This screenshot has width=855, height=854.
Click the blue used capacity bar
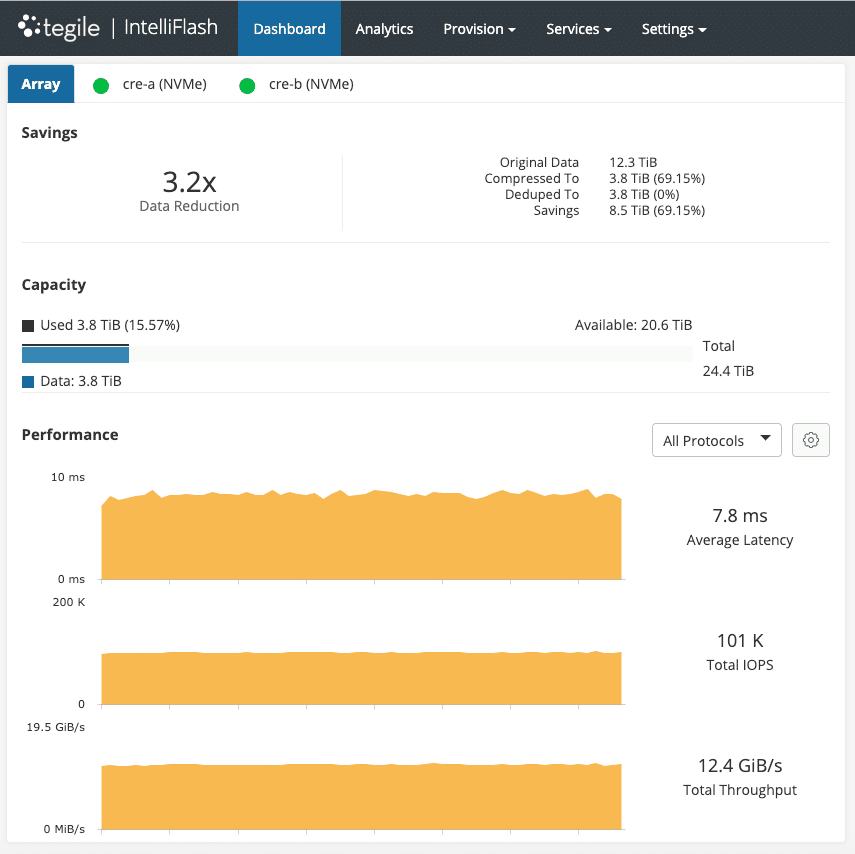75,354
